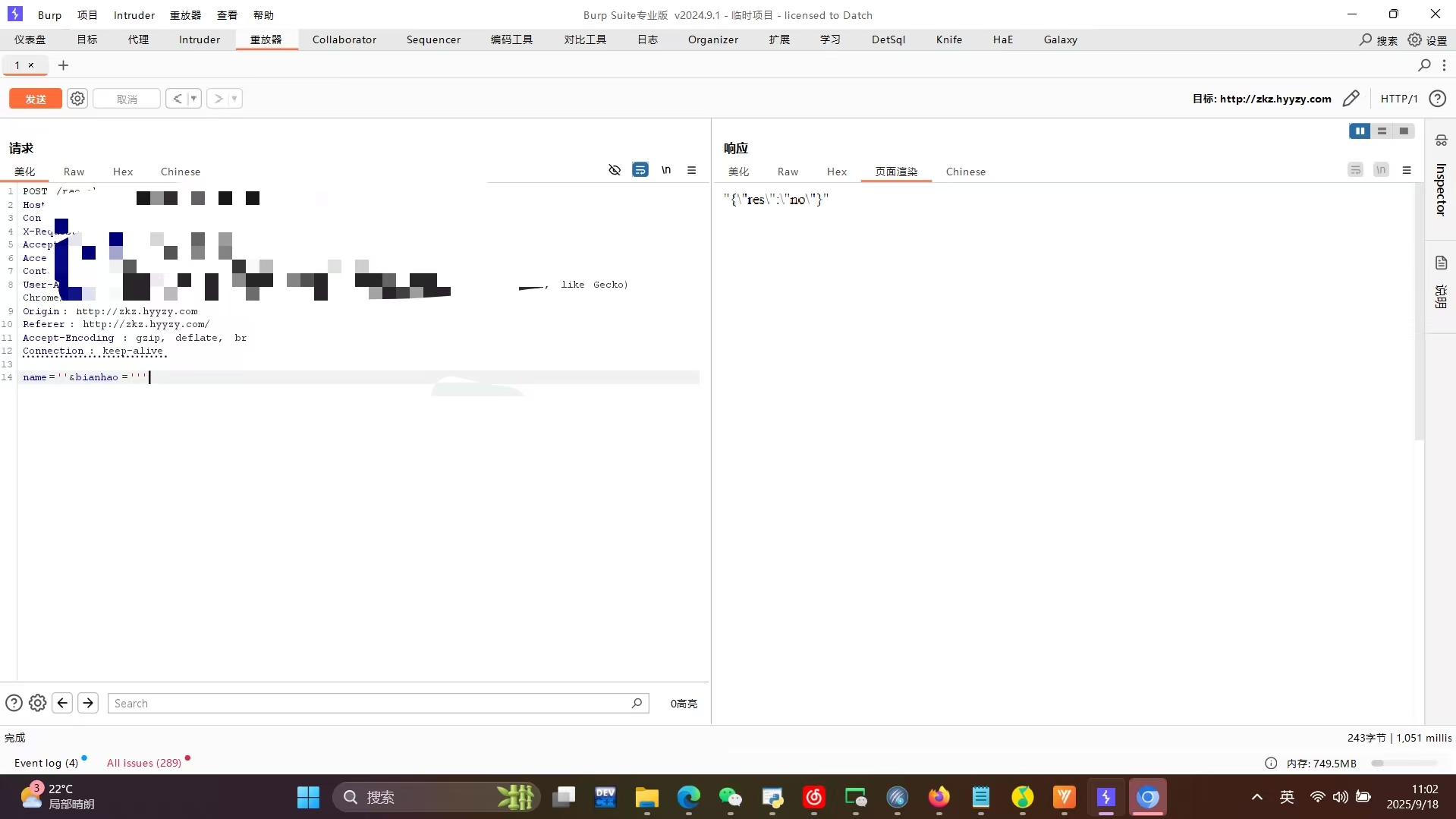
Task: Expand the forward history dropdown arrow
Action: pos(234,99)
